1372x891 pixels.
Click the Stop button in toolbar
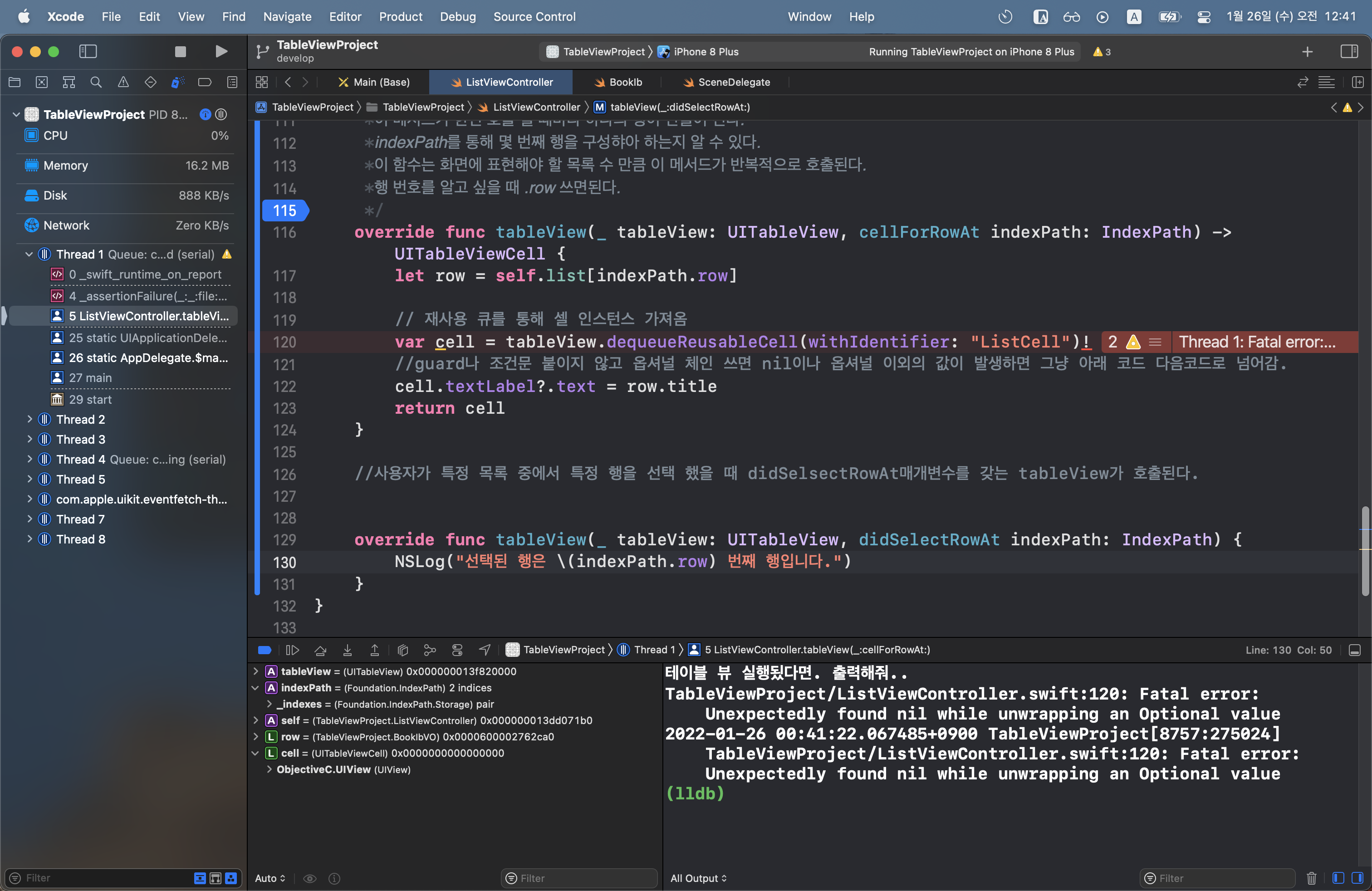click(180, 52)
